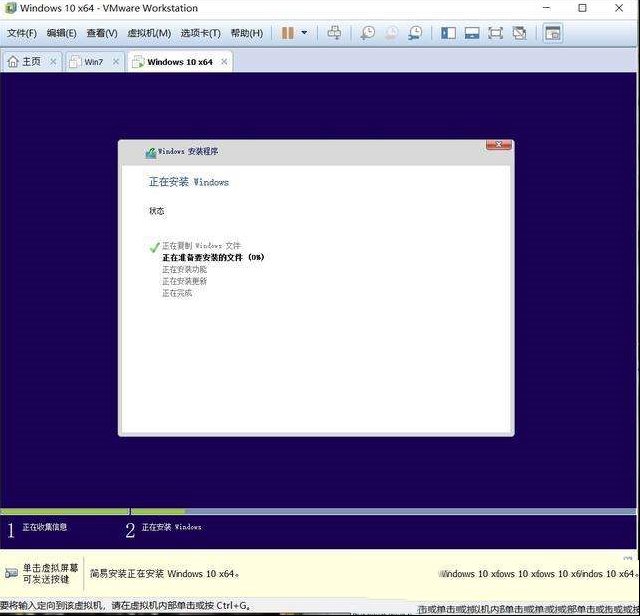640x616 pixels.
Task: Open the snapshot manager icon
Action: click(415, 33)
